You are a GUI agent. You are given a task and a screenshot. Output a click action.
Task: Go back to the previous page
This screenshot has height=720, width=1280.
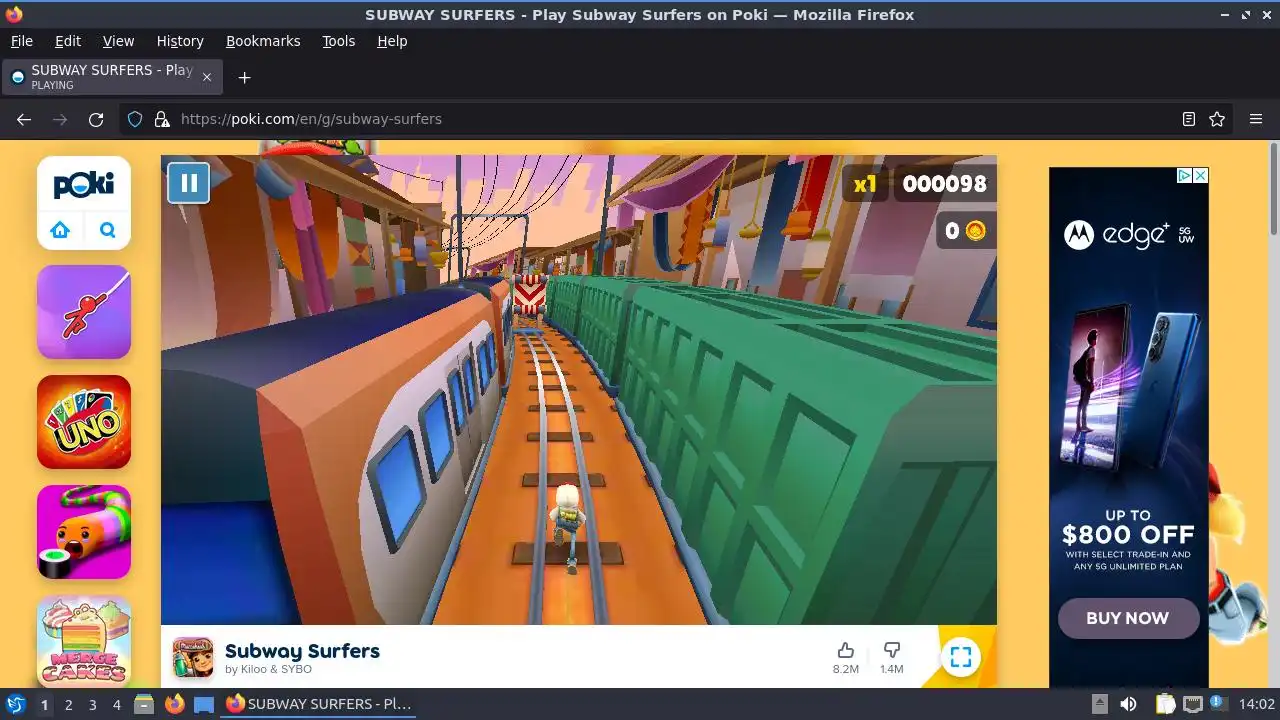[x=24, y=119]
